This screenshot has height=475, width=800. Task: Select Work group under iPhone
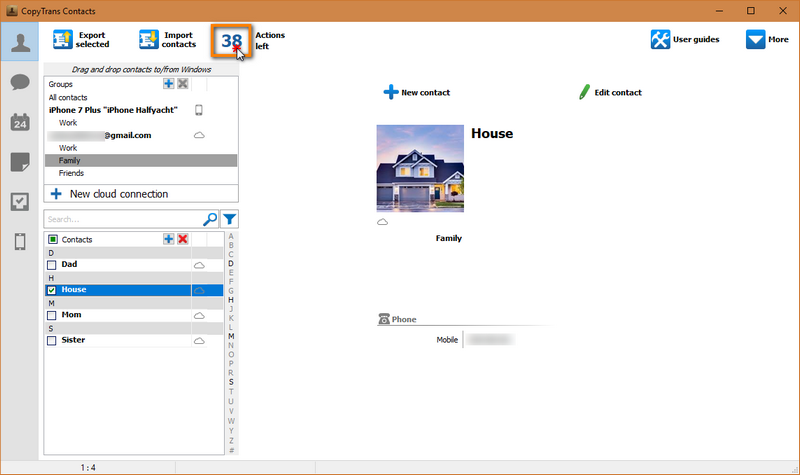pos(68,122)
